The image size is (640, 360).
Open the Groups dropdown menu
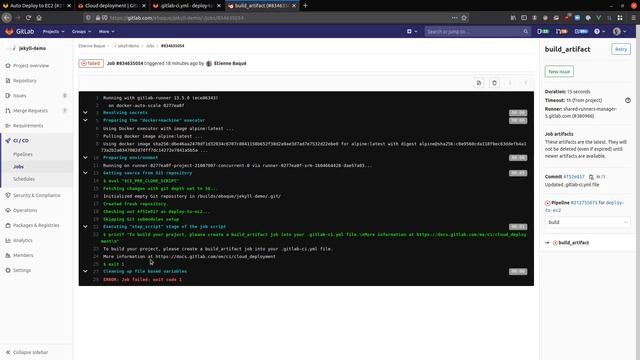point(81,31)
